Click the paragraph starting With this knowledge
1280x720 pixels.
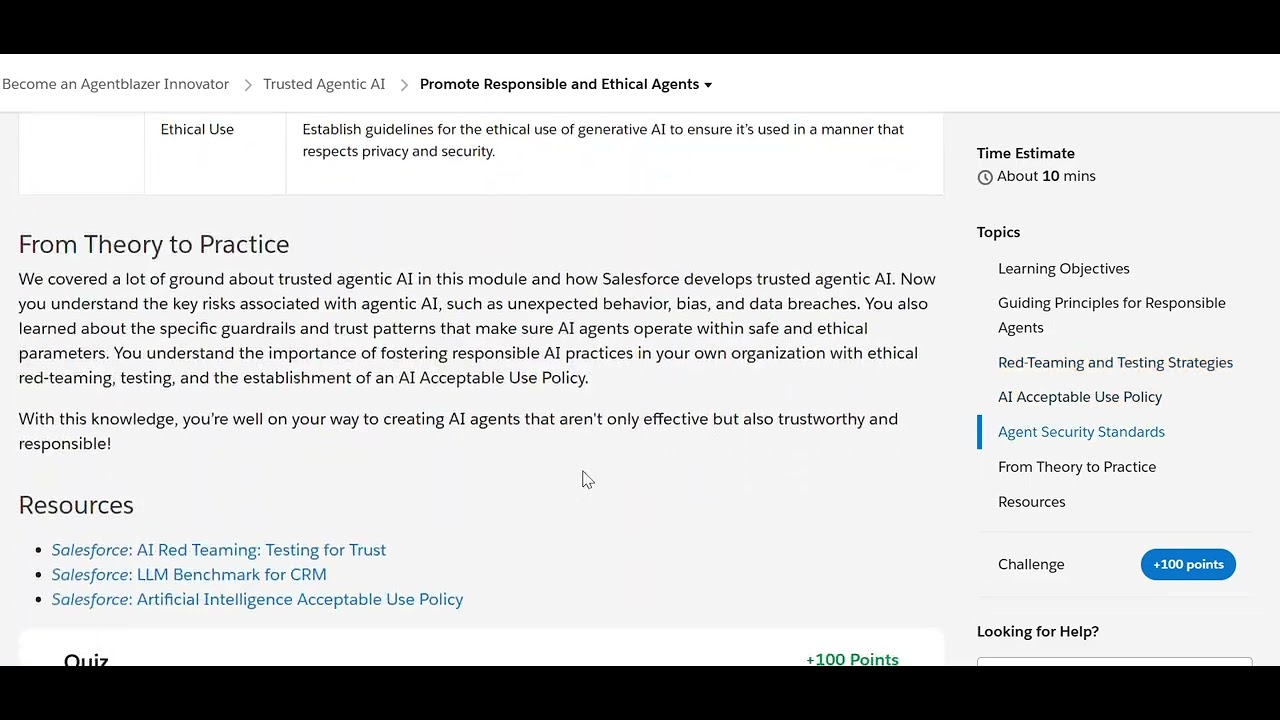(458, 431)
